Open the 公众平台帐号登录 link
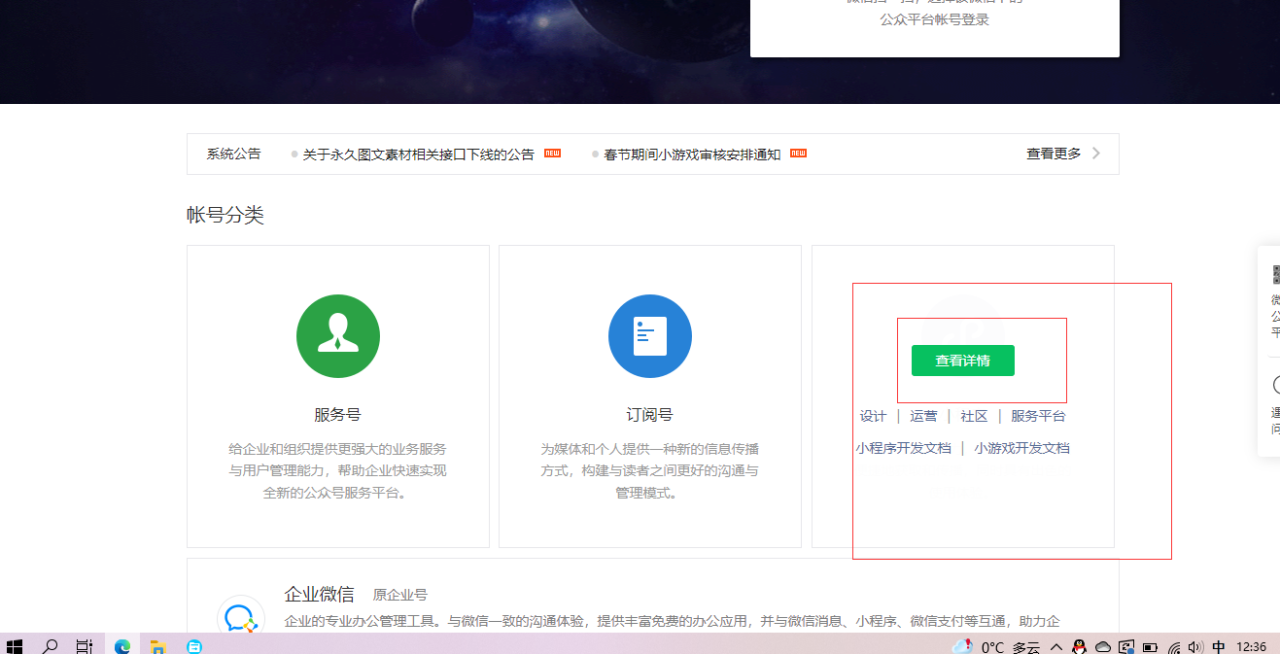Image resolution: width=1280 pixels, height=654 pixels. [935, 18]
